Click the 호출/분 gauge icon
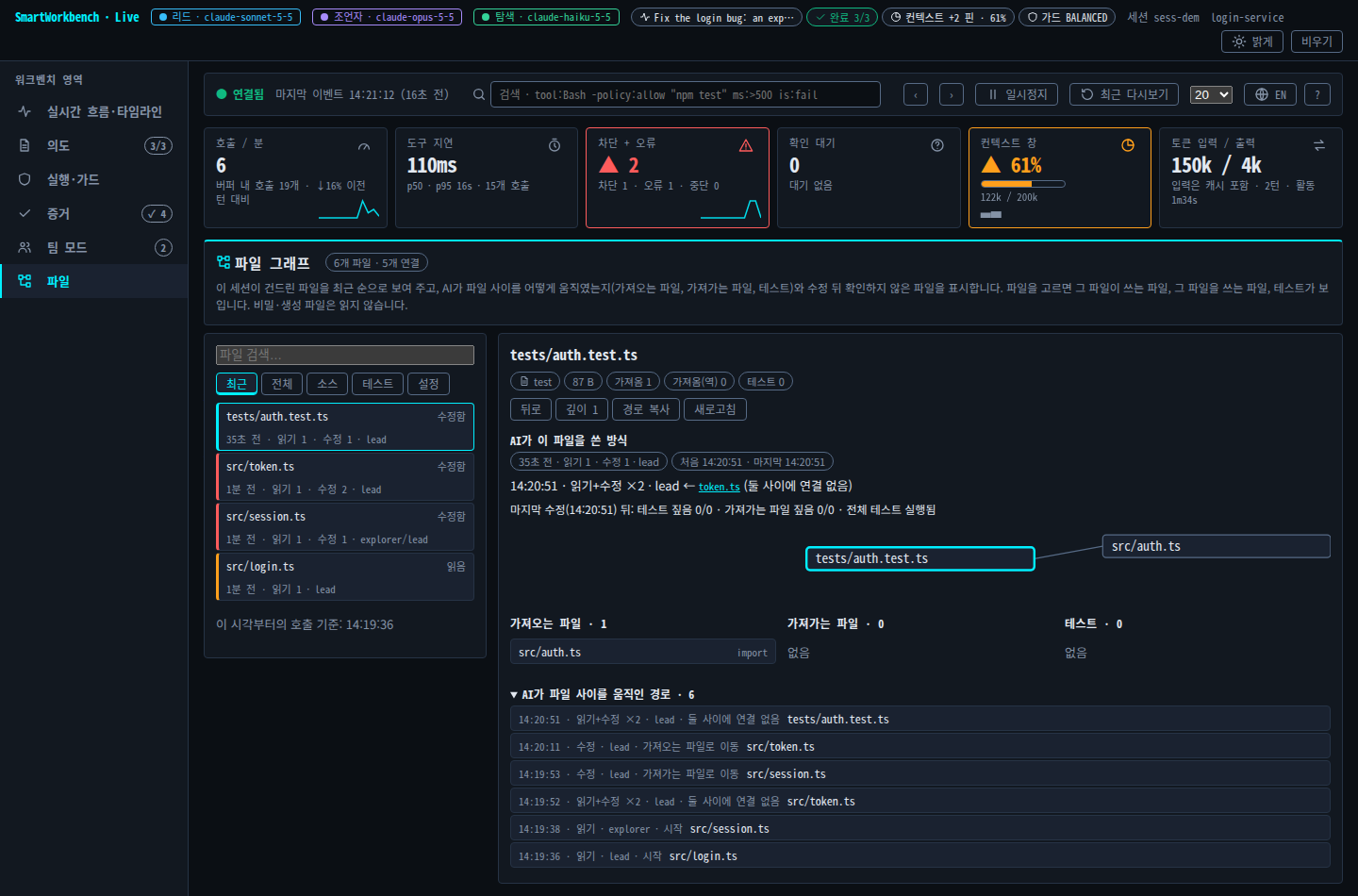This screenshot has height=896, width=1358. pyautogui.click(x=364, y=145)
